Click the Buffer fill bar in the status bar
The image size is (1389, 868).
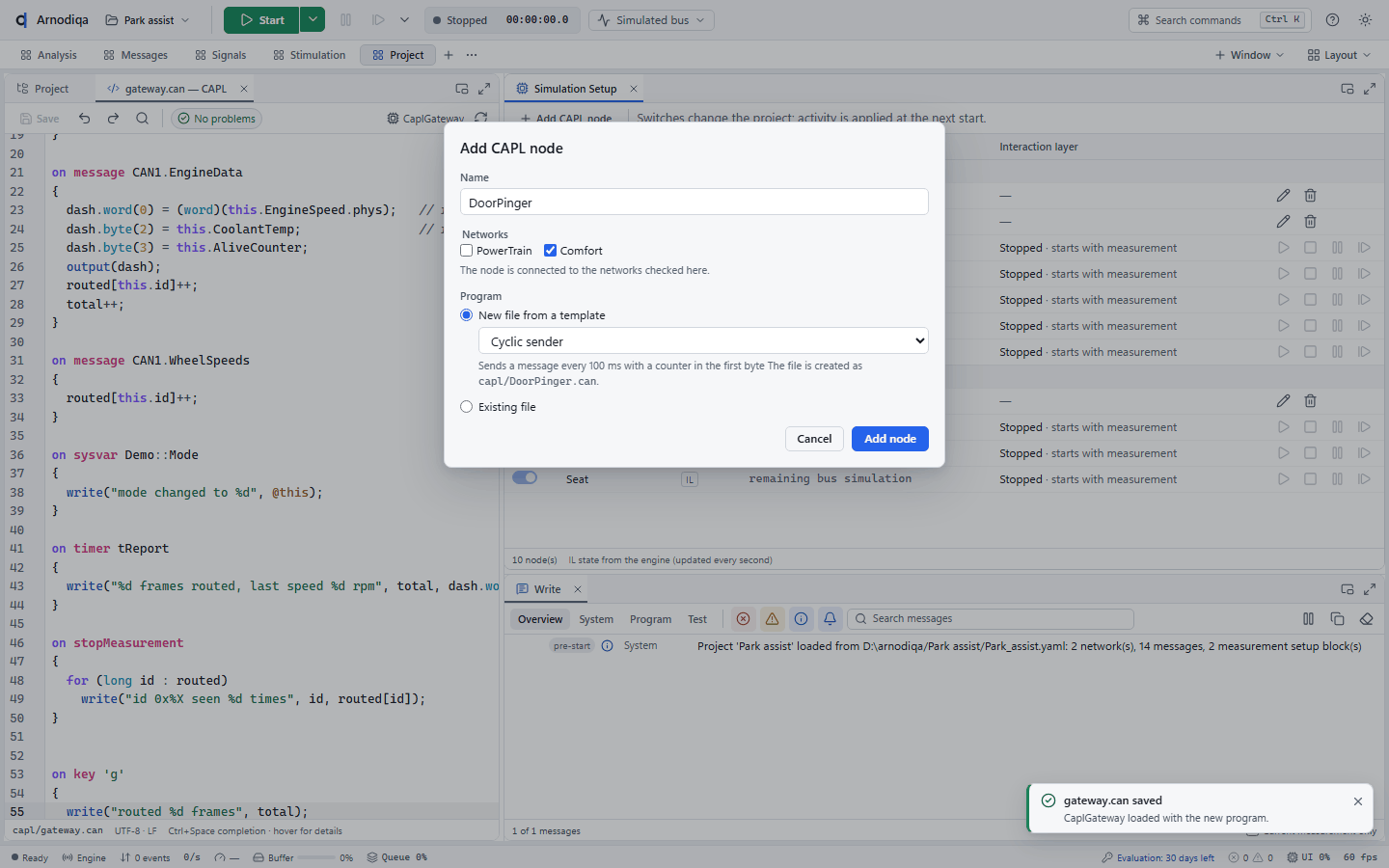316,857
